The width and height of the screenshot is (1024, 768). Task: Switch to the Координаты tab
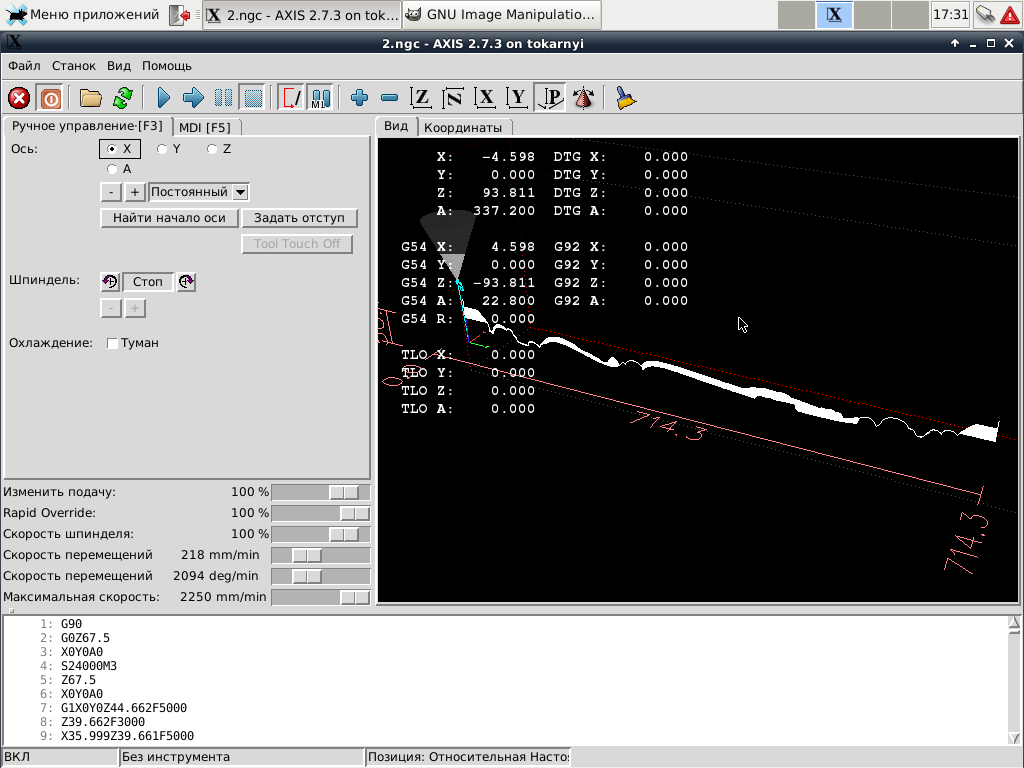tap(462, 128)
